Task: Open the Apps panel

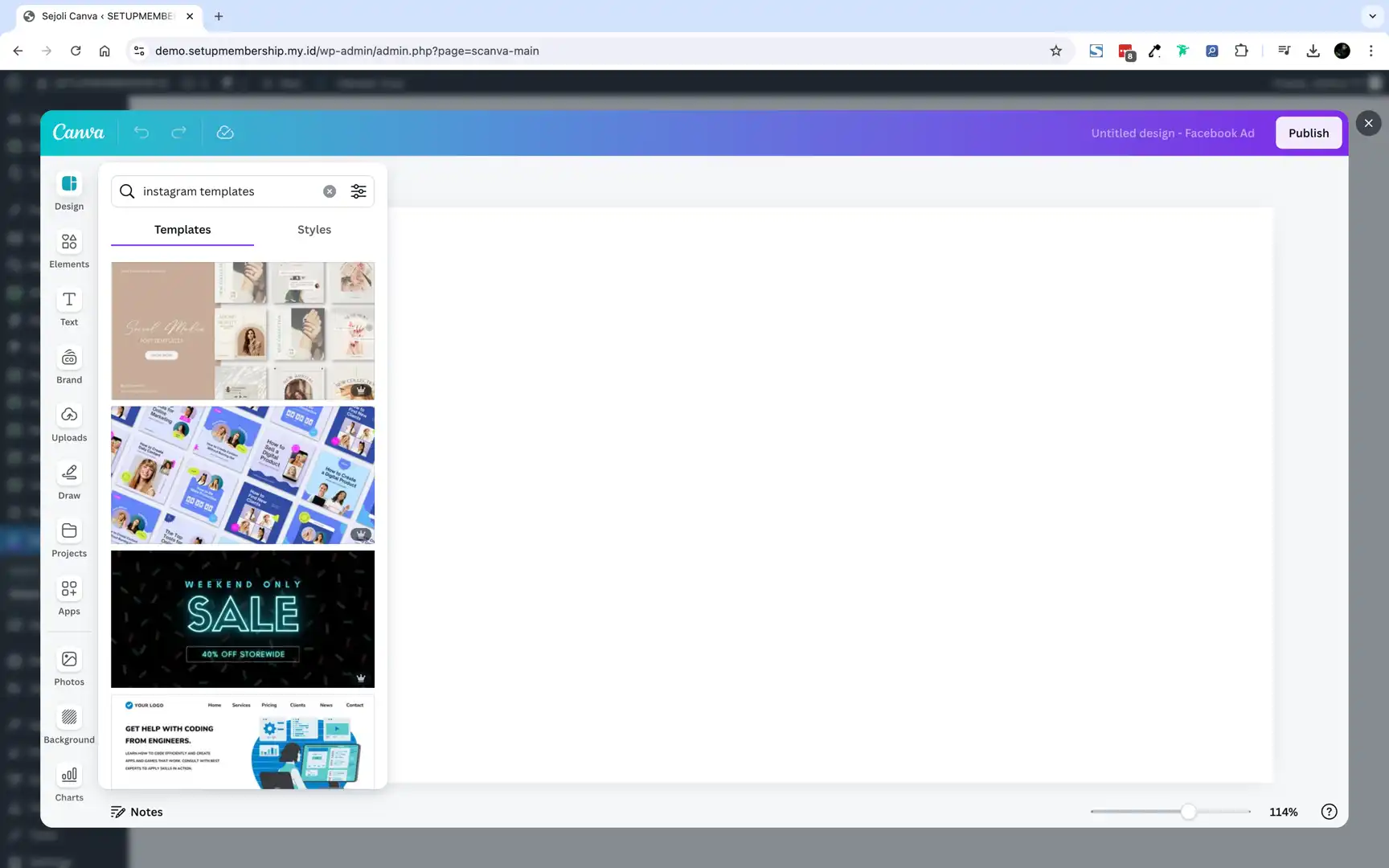Action: pos(68,596)
